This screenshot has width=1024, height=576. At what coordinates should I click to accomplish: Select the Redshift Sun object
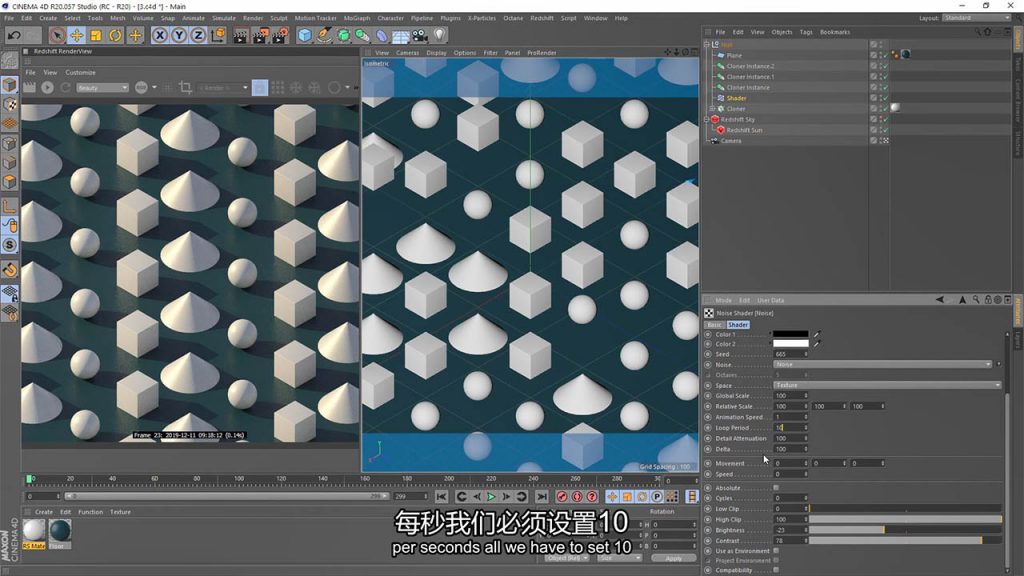[744, 130]
